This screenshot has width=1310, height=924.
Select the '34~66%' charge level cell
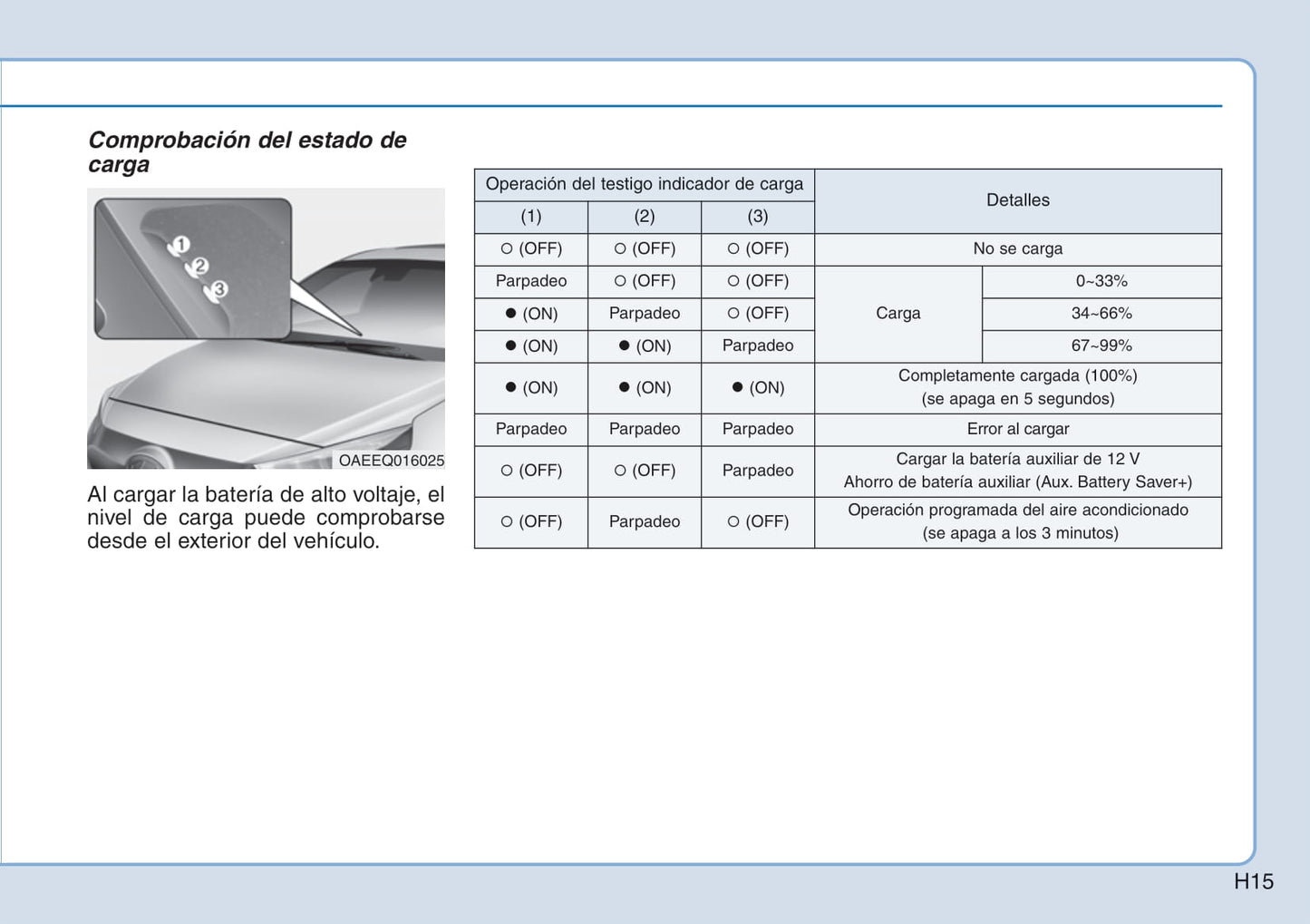pos(1101,313)
